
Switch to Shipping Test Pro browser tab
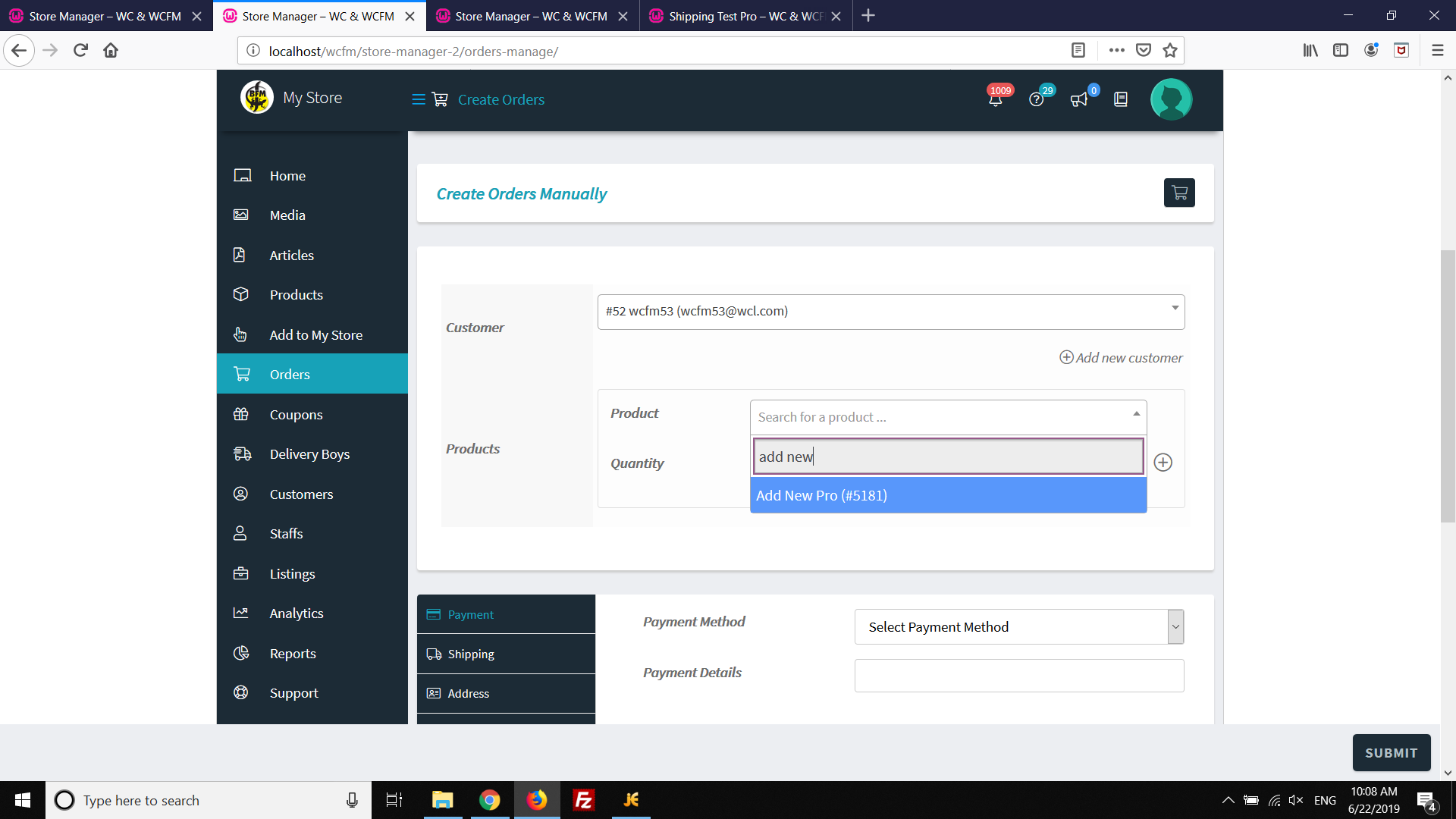point(745,16)
